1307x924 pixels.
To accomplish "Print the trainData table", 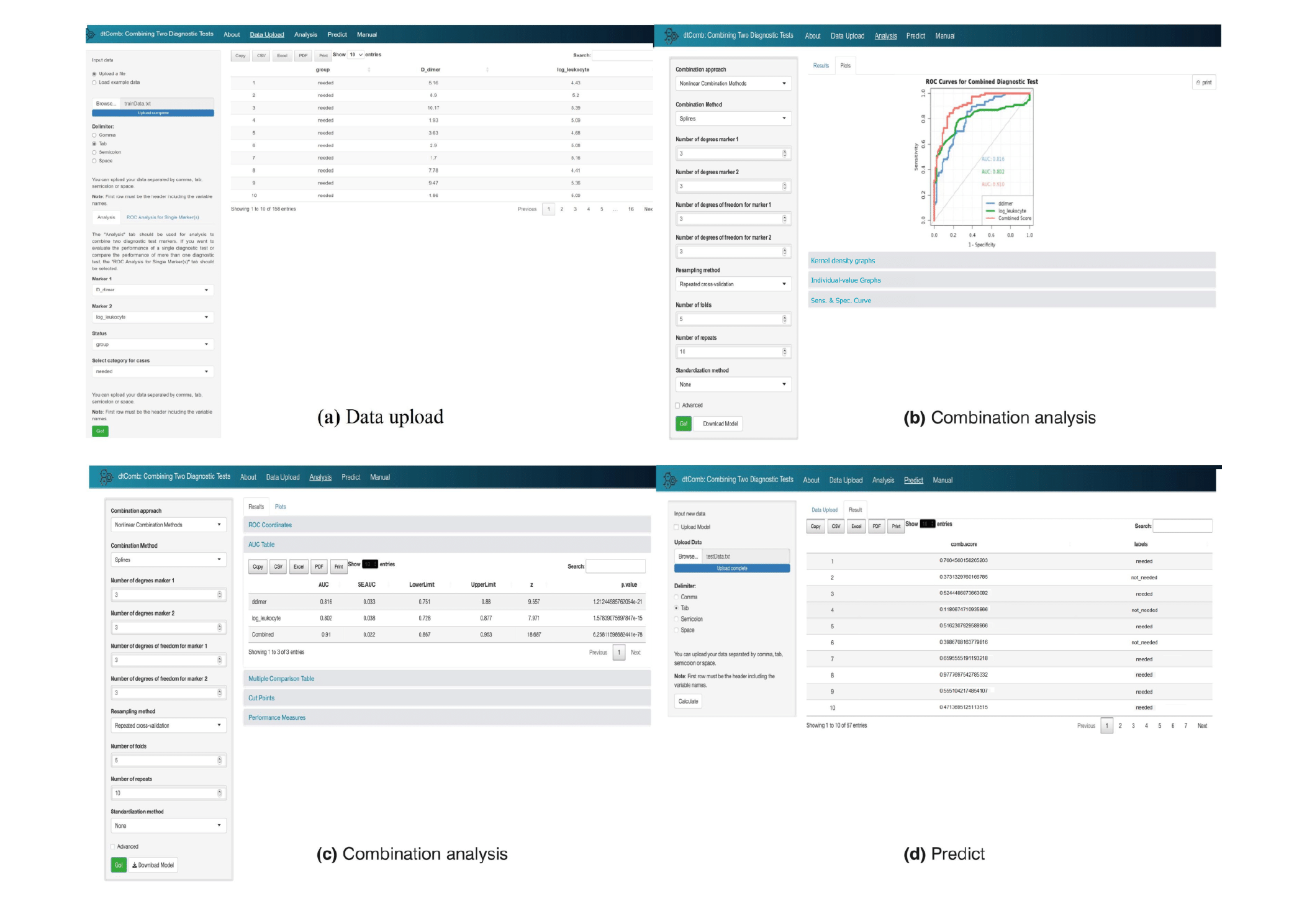I will [x=323, y=55].
